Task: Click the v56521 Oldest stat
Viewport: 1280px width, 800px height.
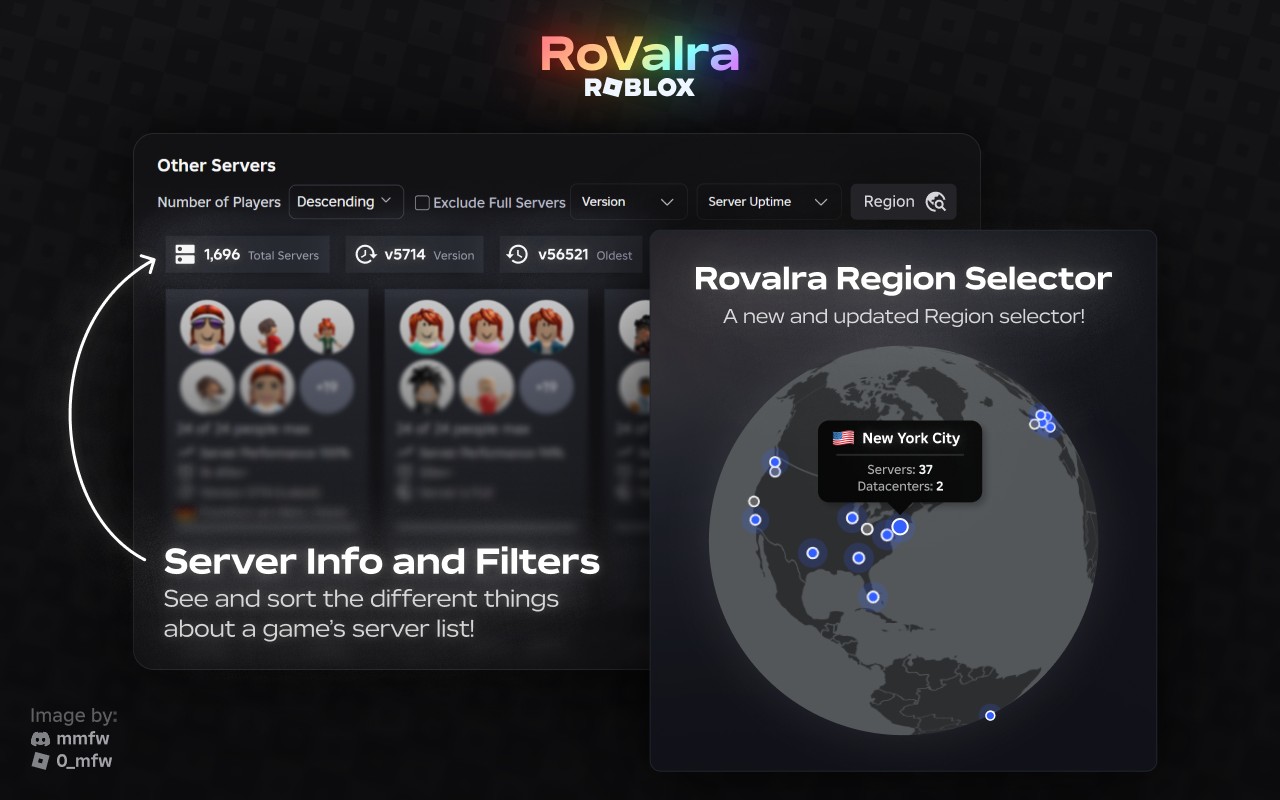Action: [571, 255]
